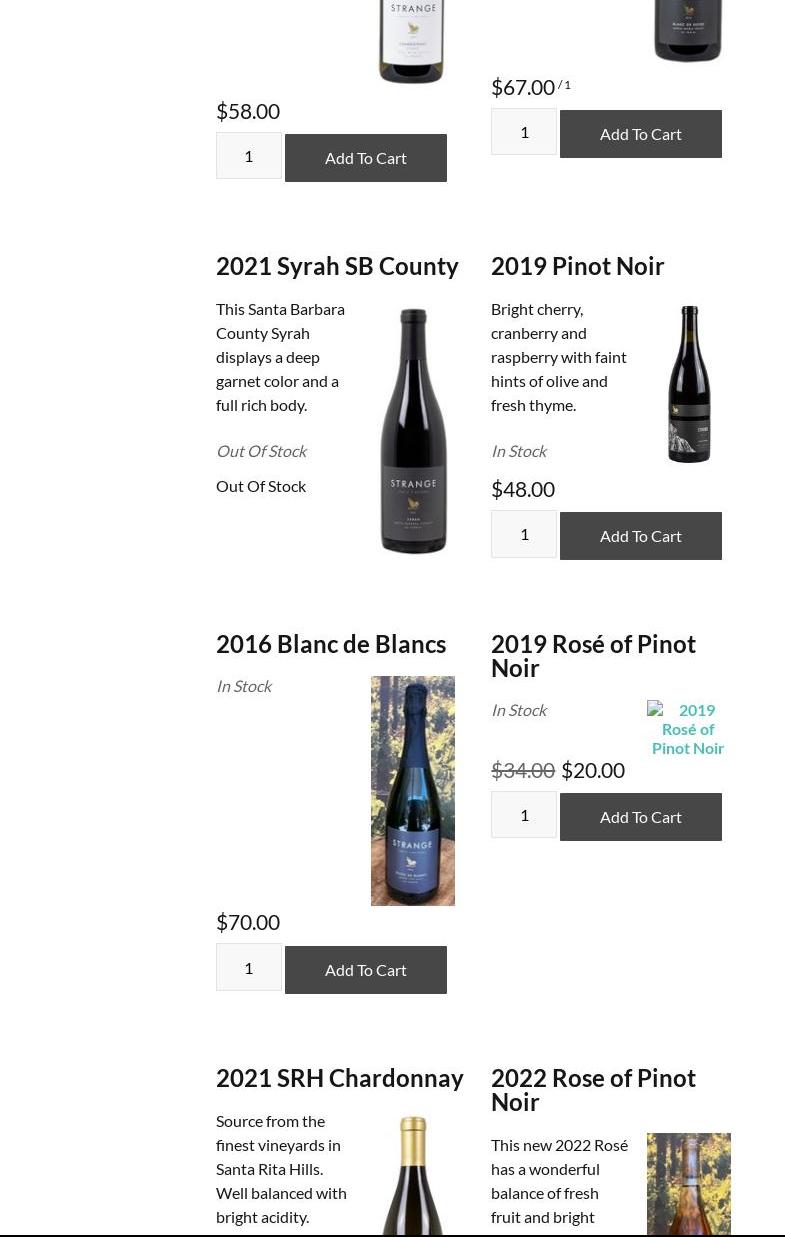785x1237 pixels.
Task: Open the 2021 SRH Chardonnay bottle image
Action: [413, 1175]
